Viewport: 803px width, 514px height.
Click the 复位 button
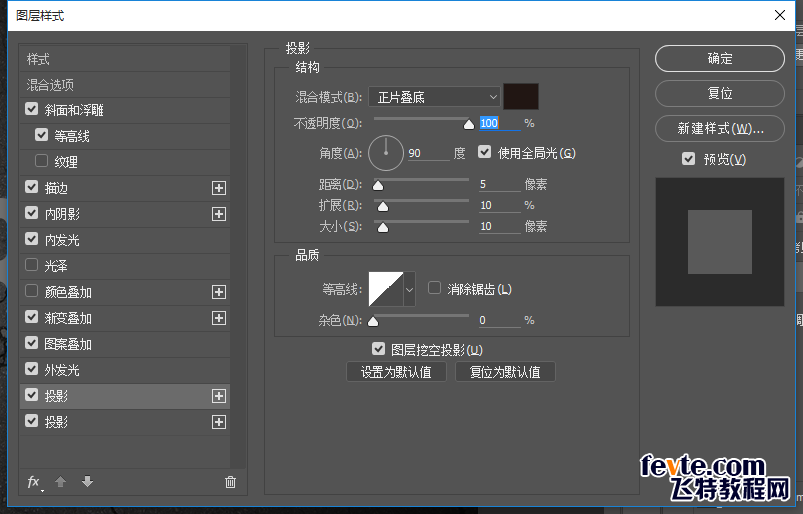tap(720, 93)
